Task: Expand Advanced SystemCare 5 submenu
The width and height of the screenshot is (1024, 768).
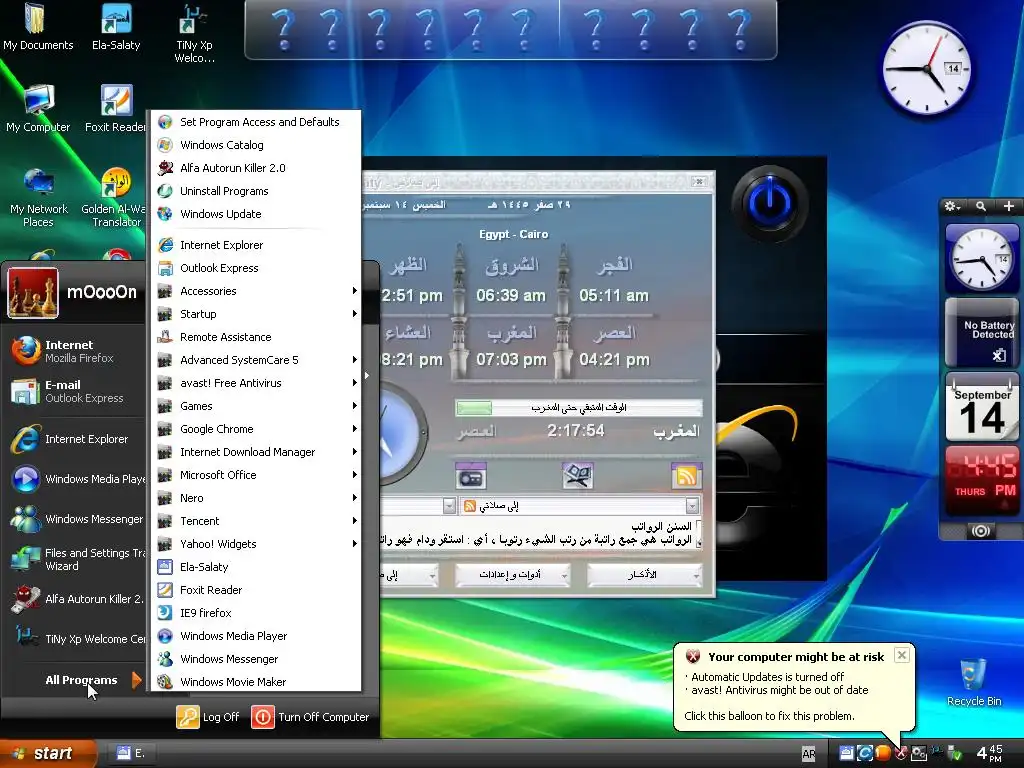Action: (x=258, y=360)
